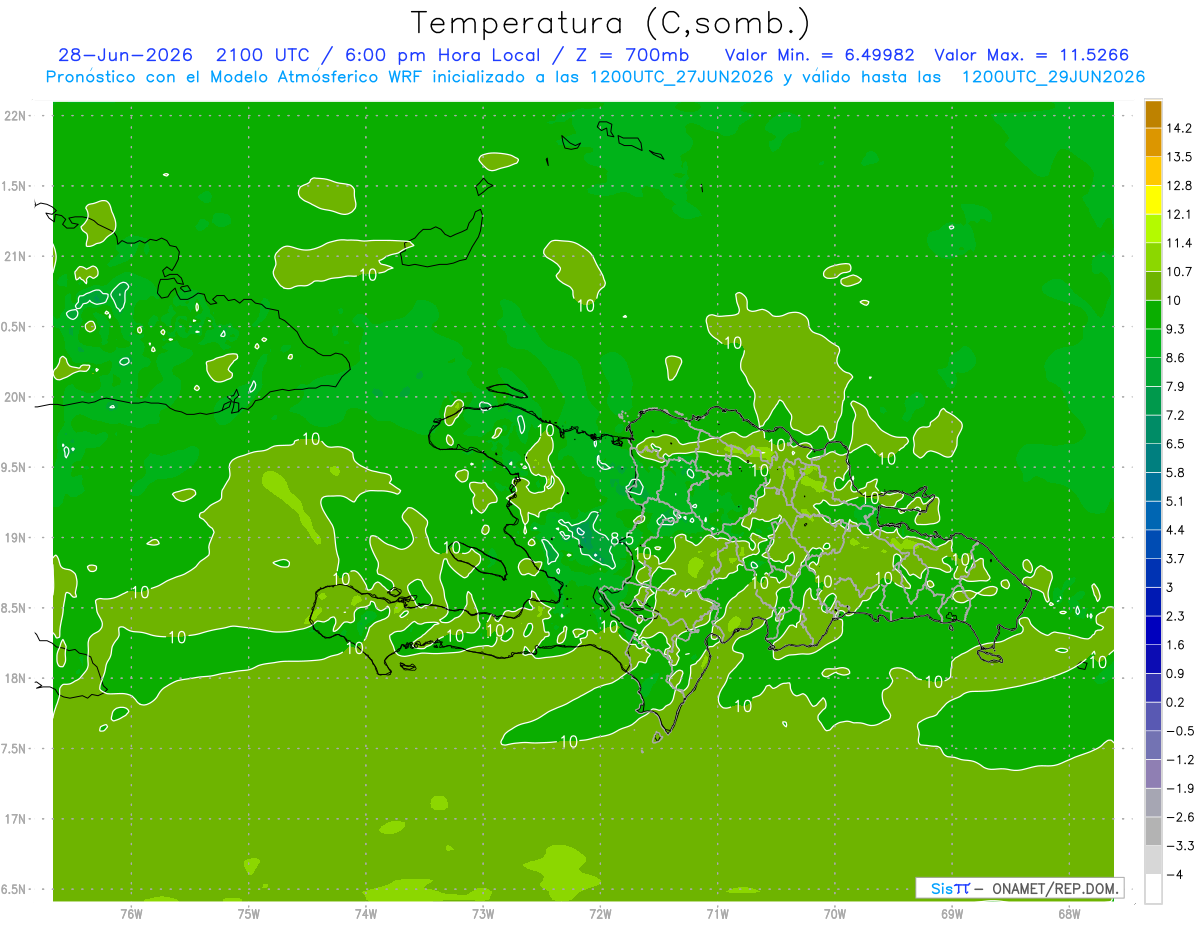Click the dark orange swatch above 14.2
This screenshot has width=1200, height=927.
click(x=1153, y=114)
